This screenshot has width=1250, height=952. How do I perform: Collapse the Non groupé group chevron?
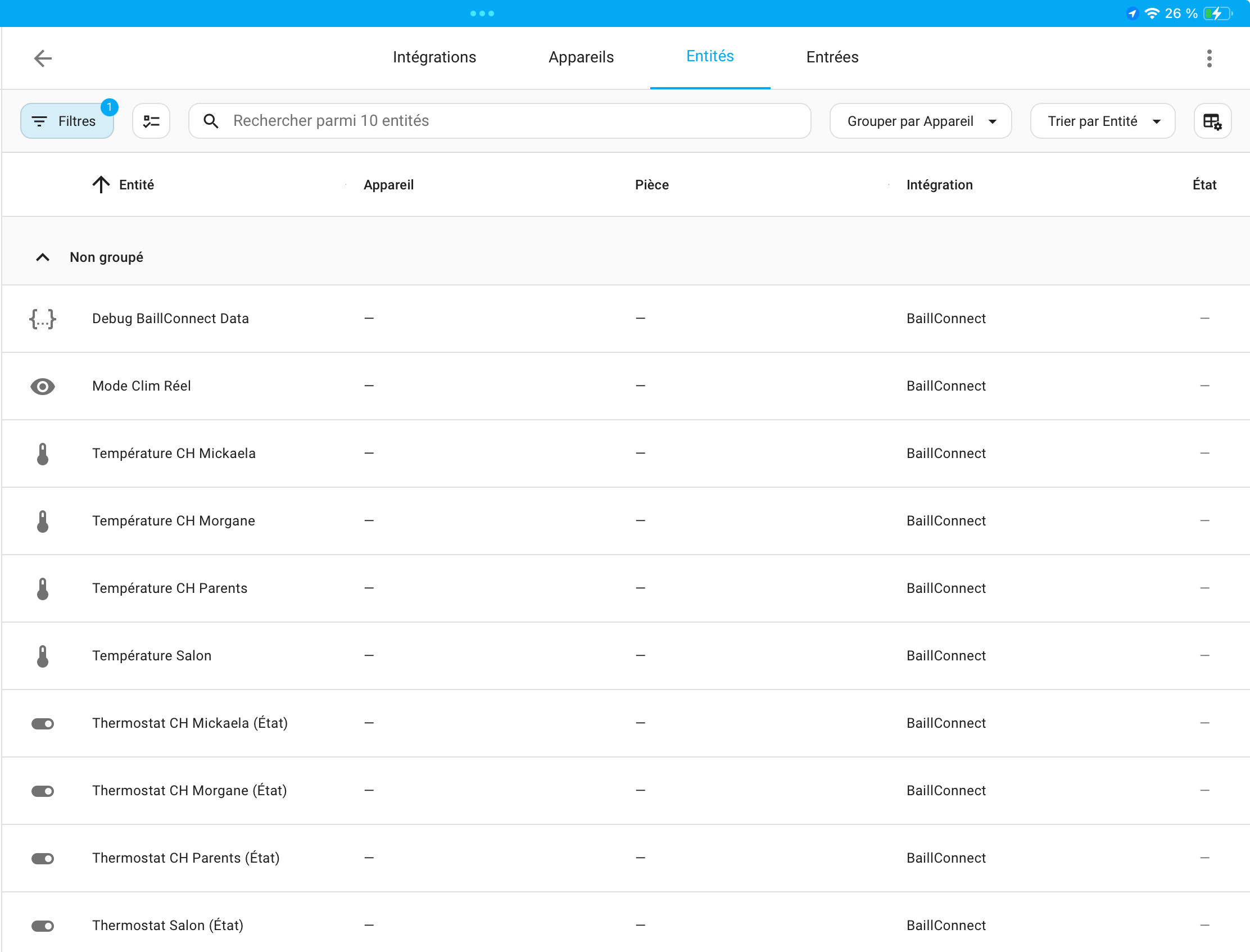43,257
